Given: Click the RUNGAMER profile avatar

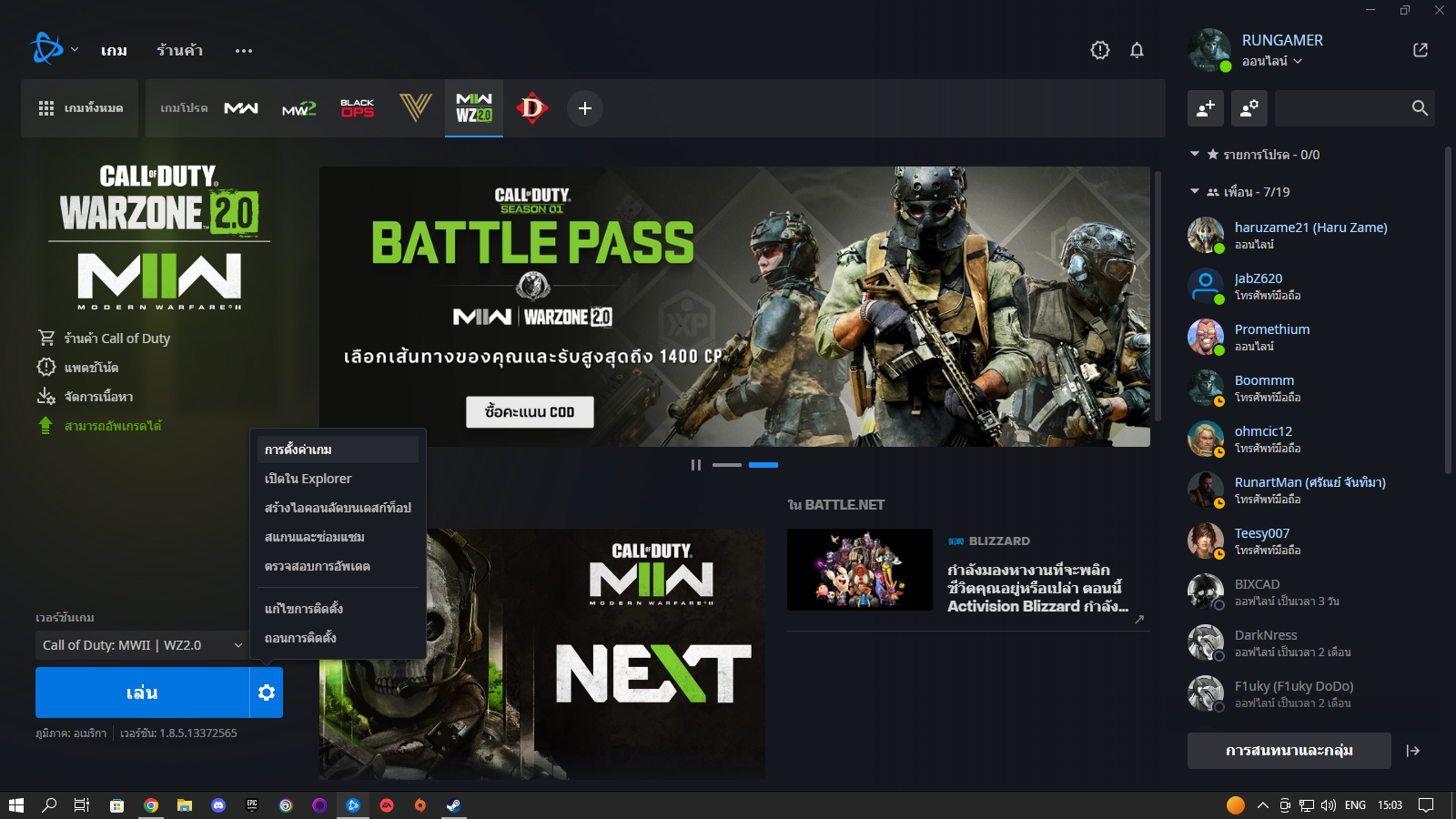Looking at the screenshot, I should point(1209,50).
